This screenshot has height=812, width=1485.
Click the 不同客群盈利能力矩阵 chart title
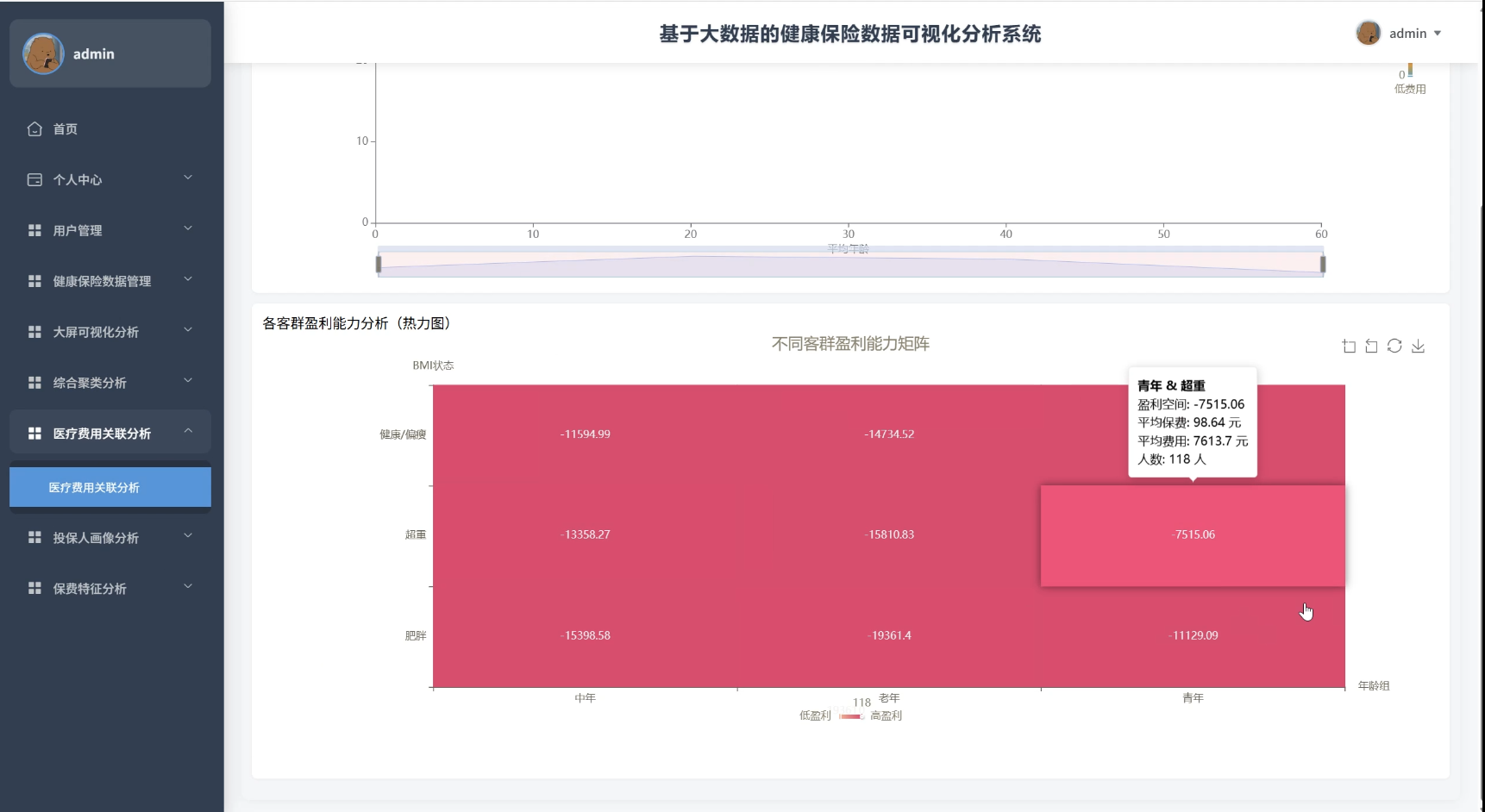pyautogui.click(x=850, y=344)
